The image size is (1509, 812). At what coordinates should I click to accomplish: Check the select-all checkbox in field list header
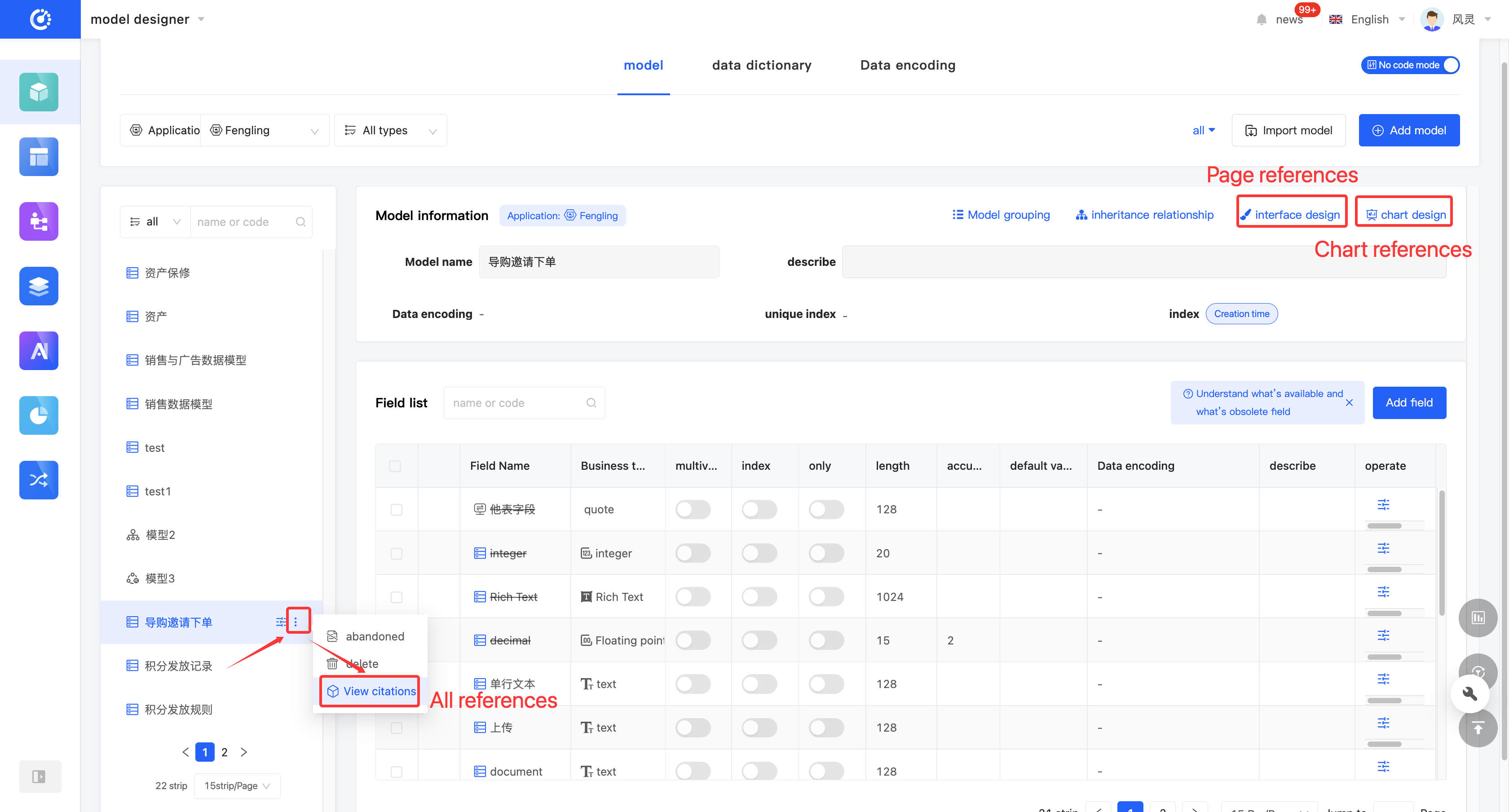point(396,466)
